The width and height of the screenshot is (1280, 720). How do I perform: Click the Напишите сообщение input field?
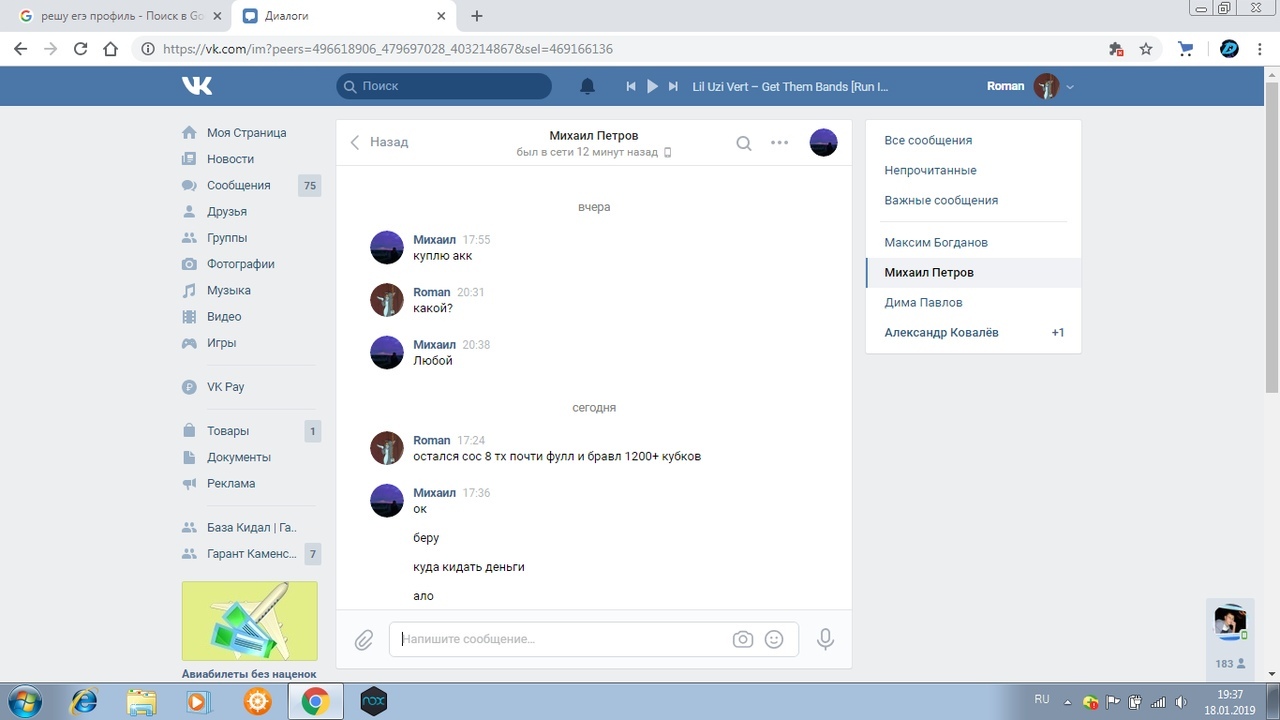560,639
